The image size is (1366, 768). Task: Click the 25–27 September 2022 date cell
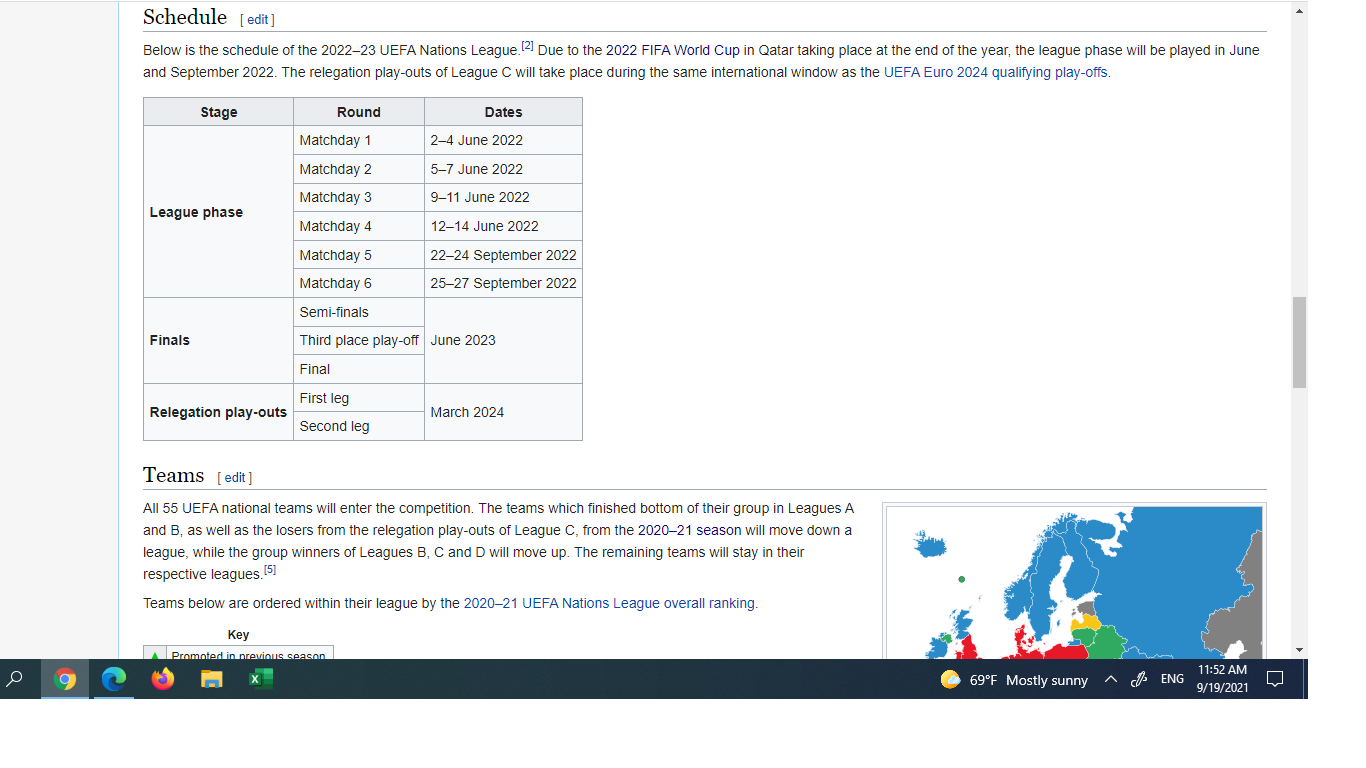click(503, 283)
